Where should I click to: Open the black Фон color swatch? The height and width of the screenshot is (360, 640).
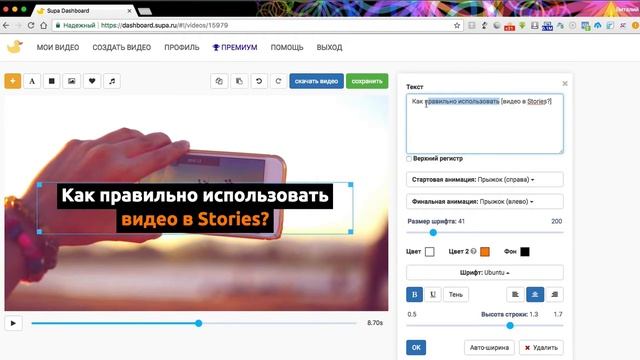[525, 252]
